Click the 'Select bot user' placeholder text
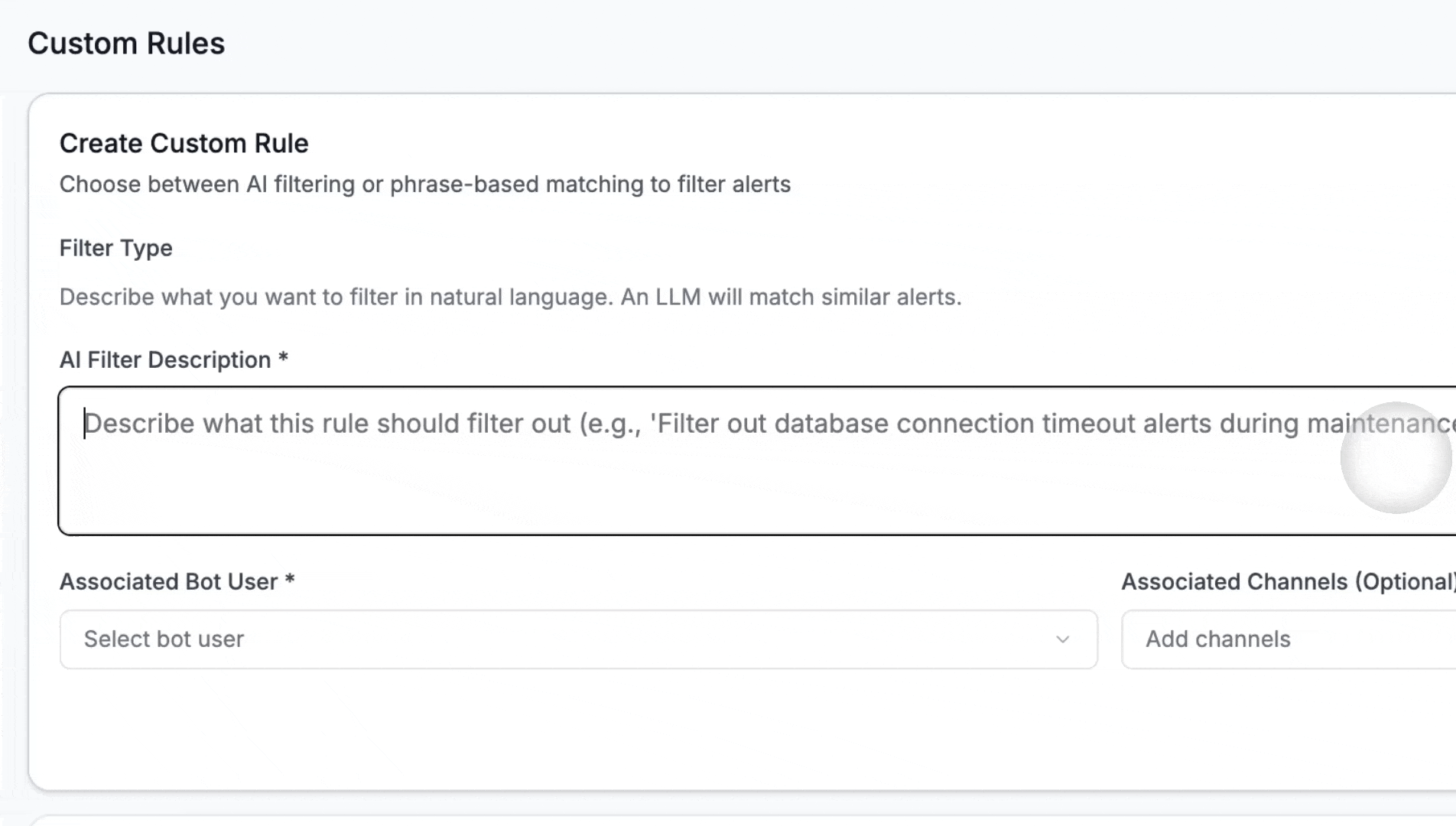The image size is (1456, 826). [x=164, y=639]
